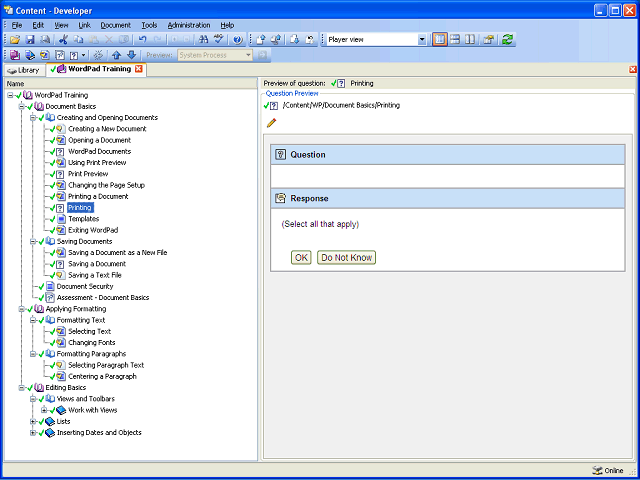Image resolution: width=640 pixels, height=480 pixels.
Task: Click the Print Preview toolbar icon
Action: [x=44, y=40]
